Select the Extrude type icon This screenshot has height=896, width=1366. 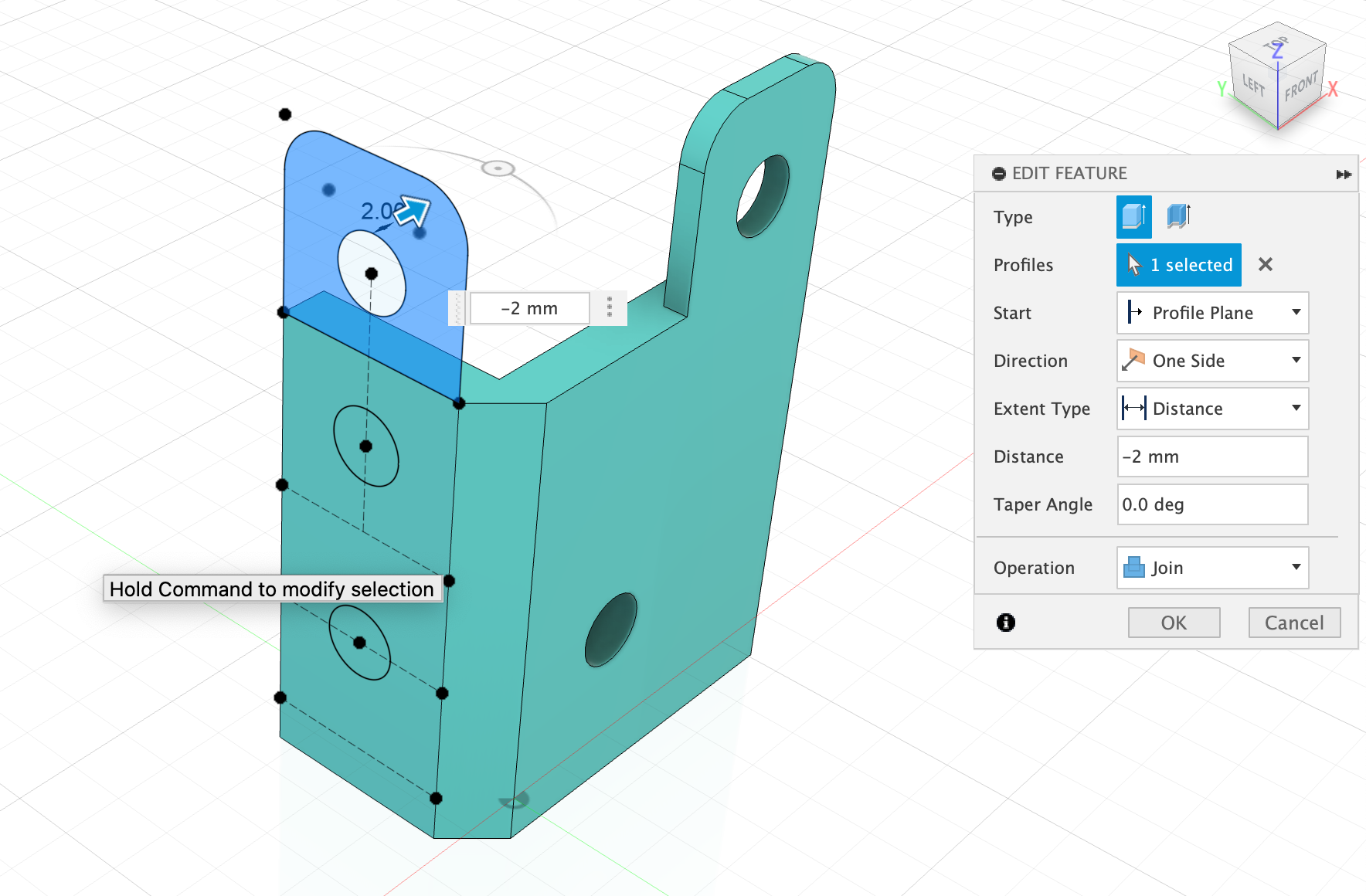[1133, 217]
